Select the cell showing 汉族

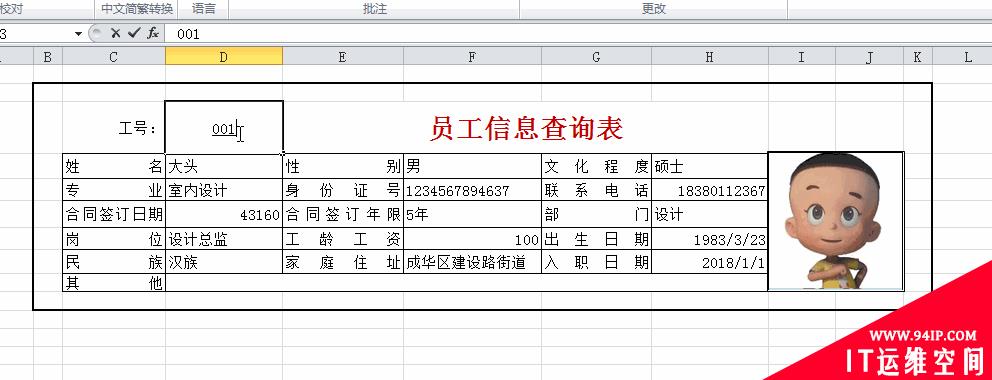(224, 262)
